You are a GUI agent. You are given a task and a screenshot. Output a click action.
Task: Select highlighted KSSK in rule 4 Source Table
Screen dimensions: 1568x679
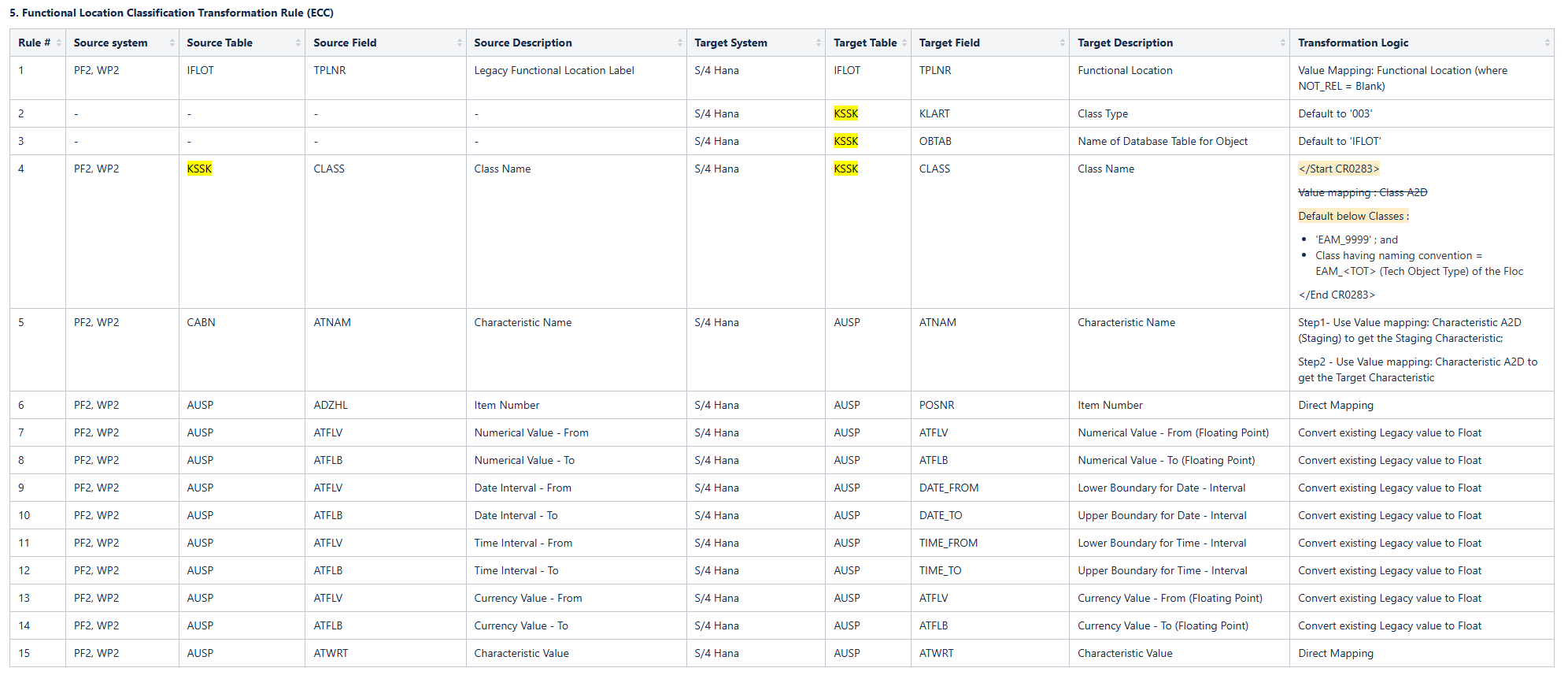click(199, 169)
